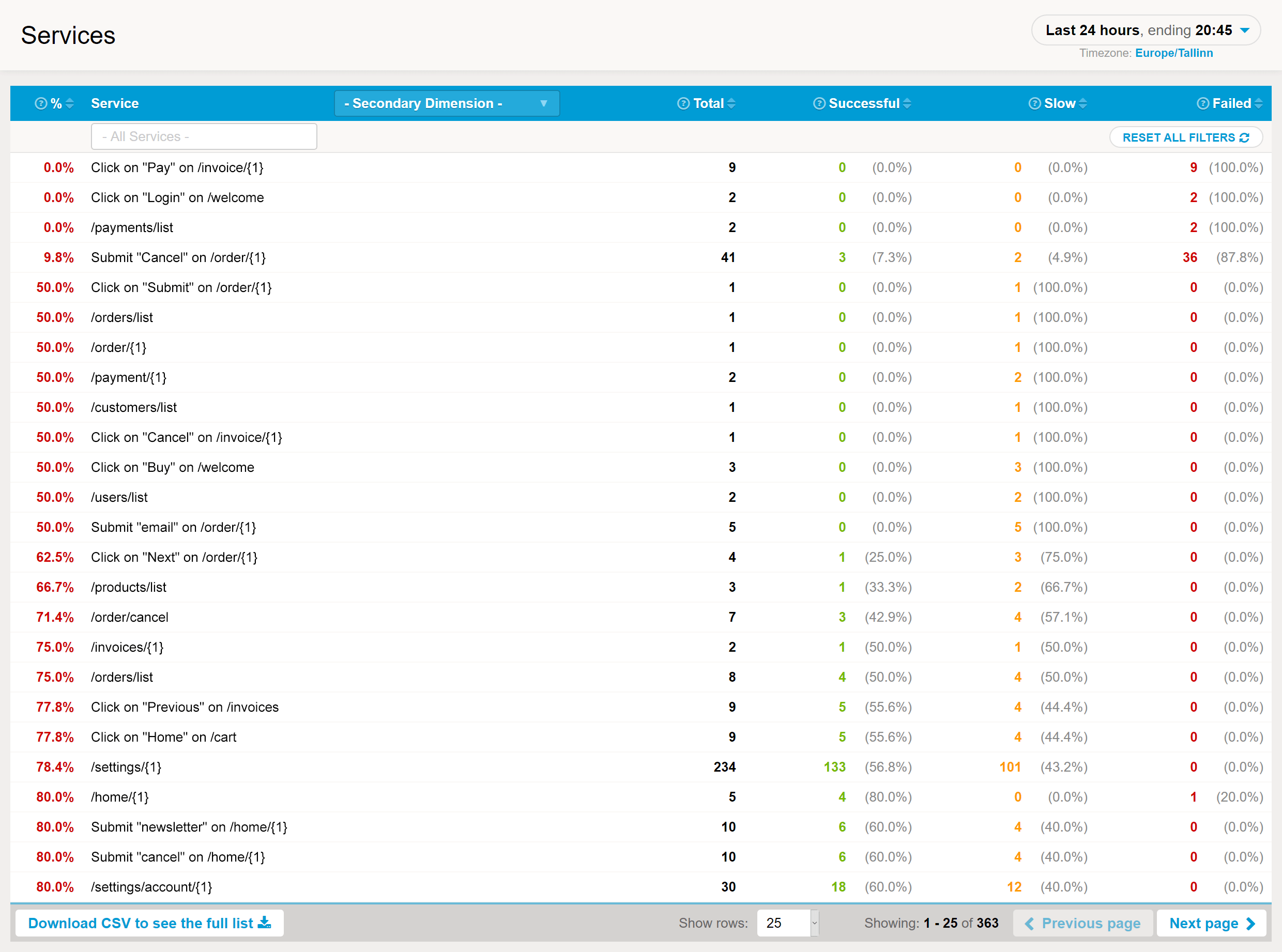Expand the Last 24 hours time range
This screenshot has height=952, width=1282.
[1146, 30]
